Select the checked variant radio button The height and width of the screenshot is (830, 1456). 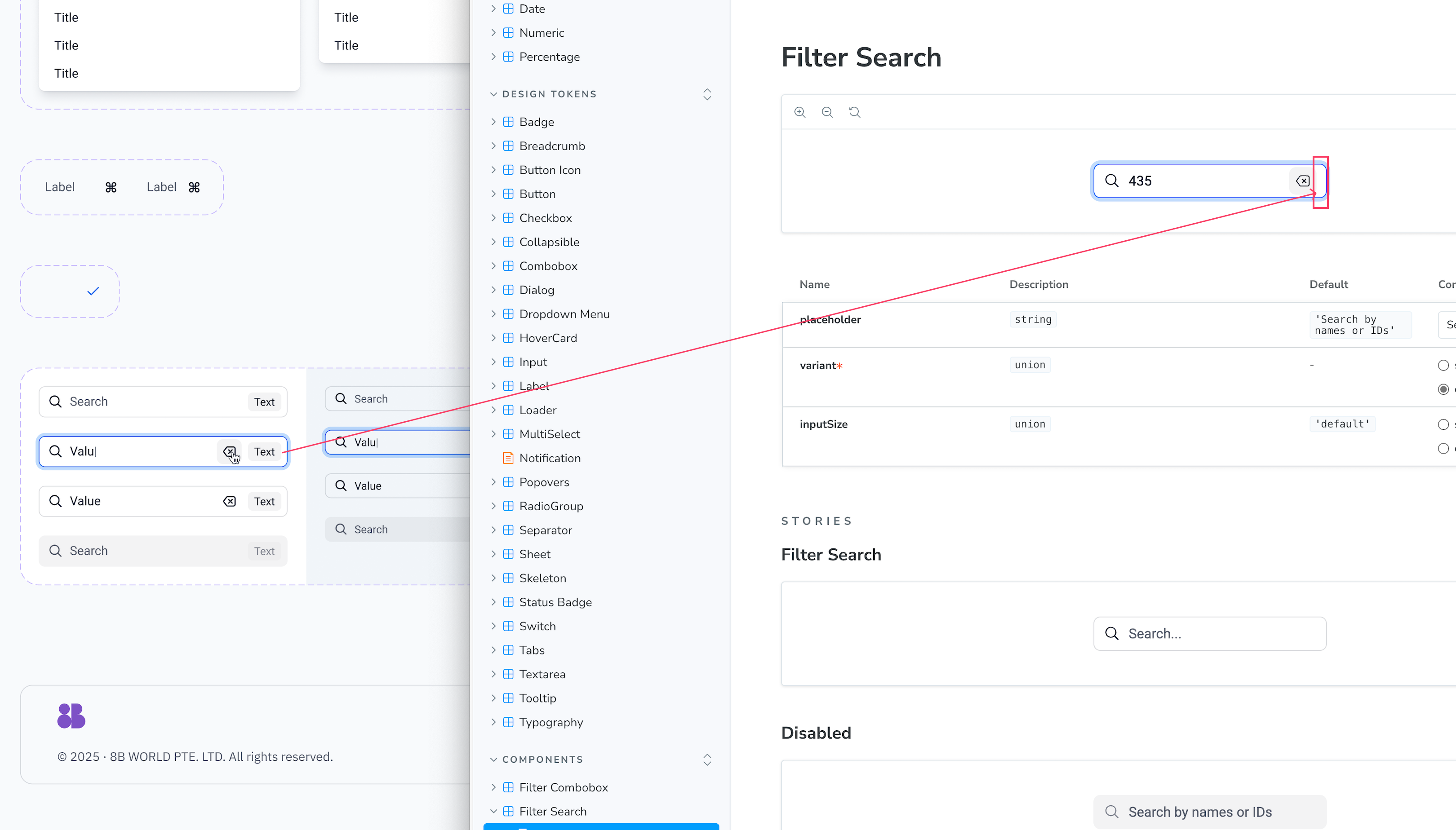[x=1443, y=389]
